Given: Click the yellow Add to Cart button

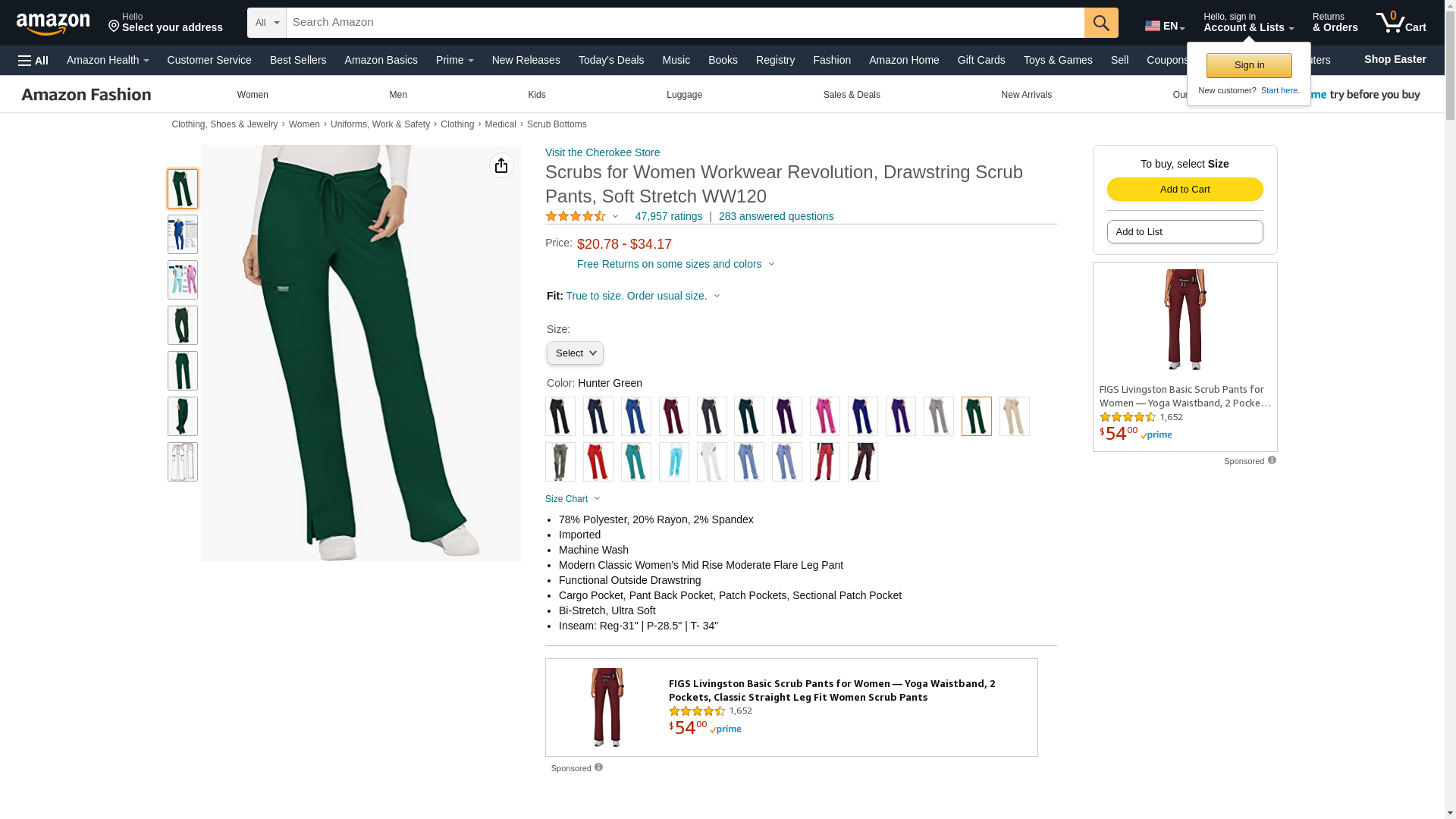Looking at the screenshot, I should point(1185,190).
